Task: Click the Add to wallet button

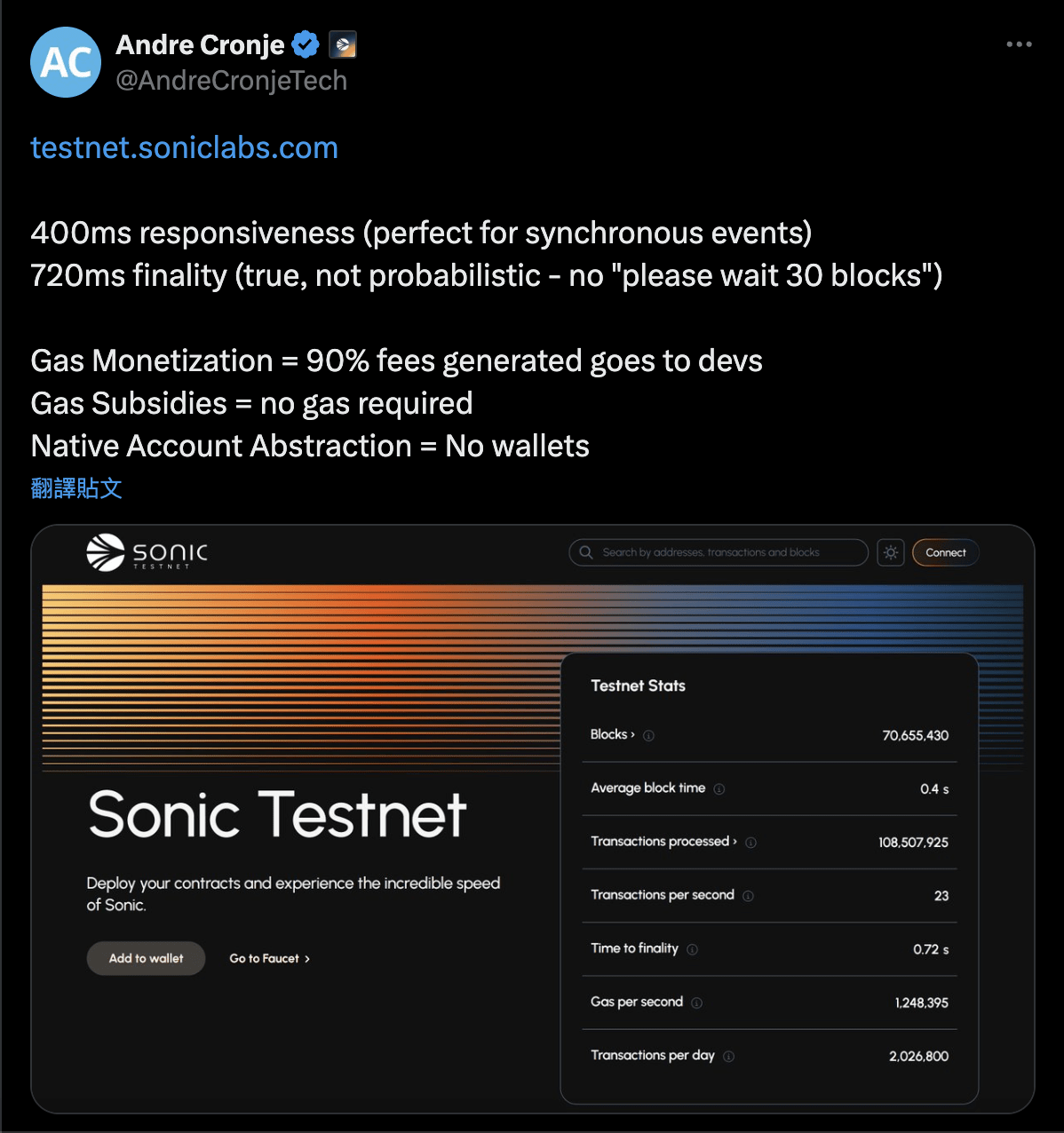Action: tap(146, 958)
